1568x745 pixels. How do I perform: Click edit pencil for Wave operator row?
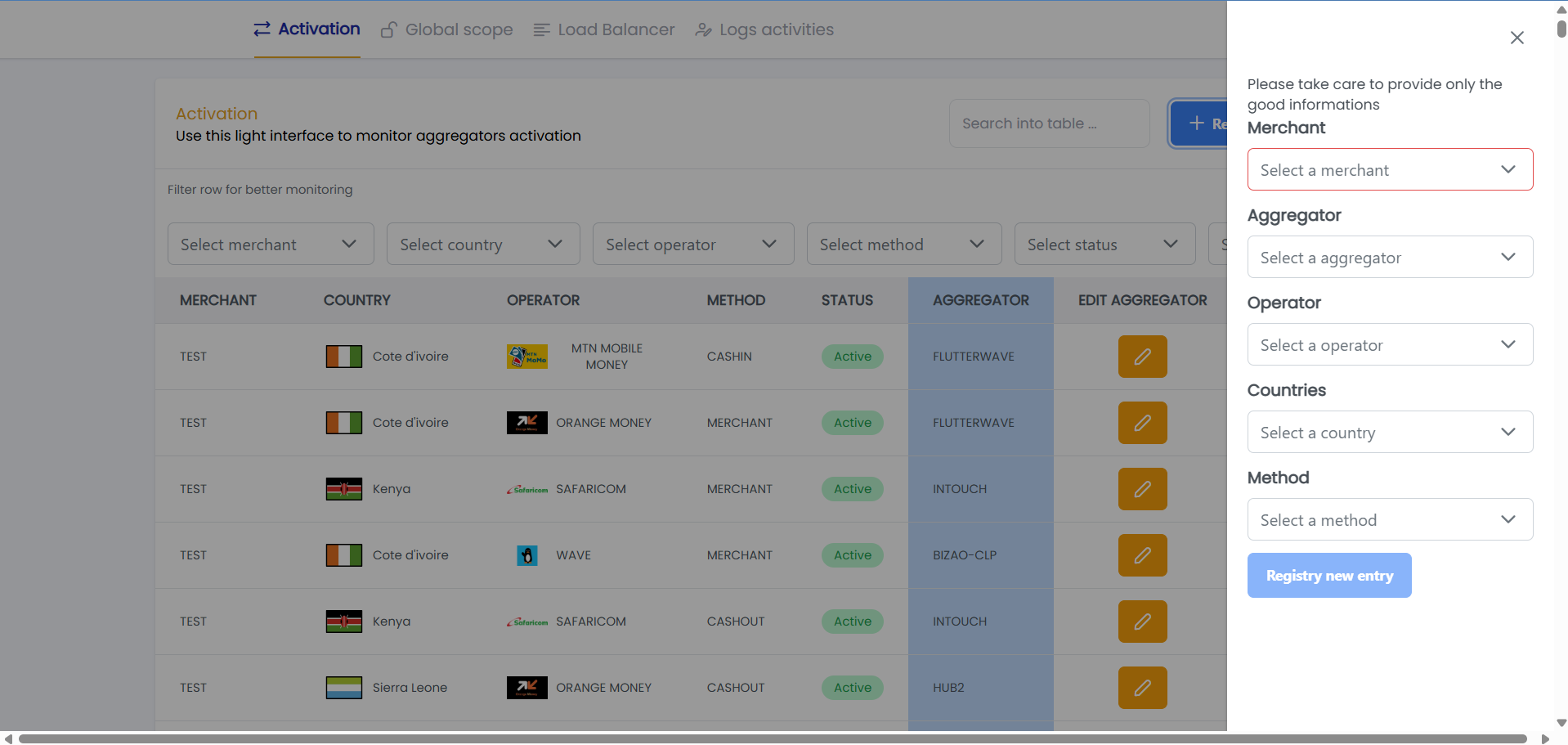tap(1142, 555)
